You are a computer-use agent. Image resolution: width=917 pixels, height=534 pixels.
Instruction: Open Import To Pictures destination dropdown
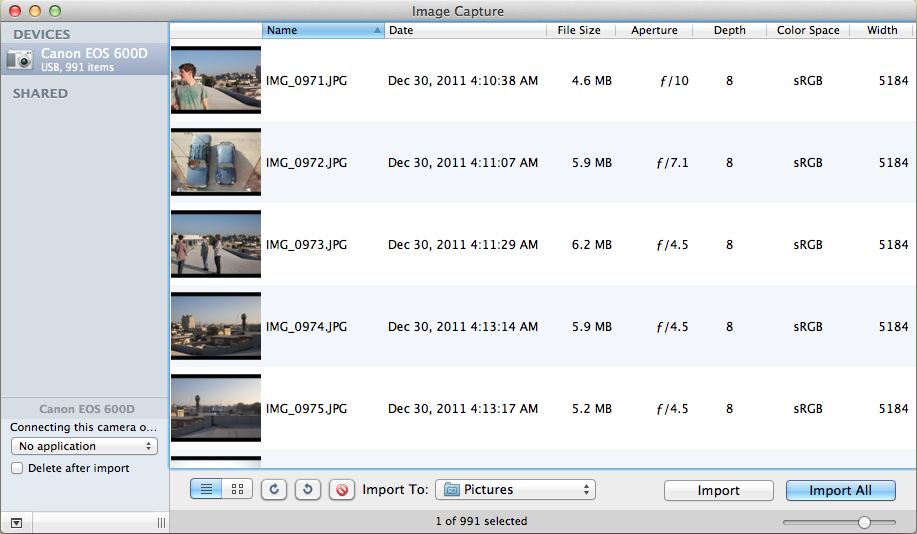pos(515,490)
